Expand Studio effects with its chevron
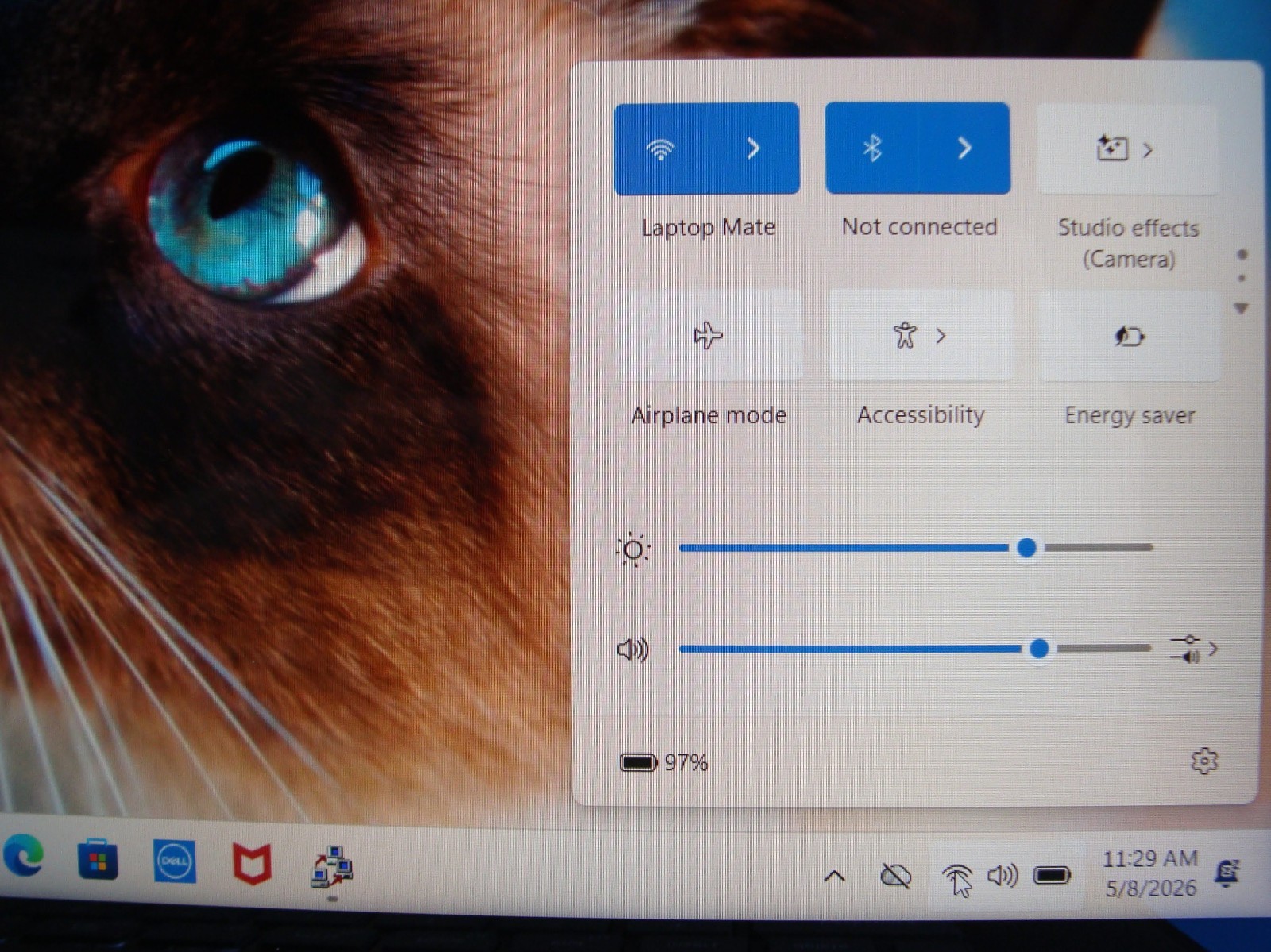Viewport: 1271px width, 952px height. tap(1148, 149)
